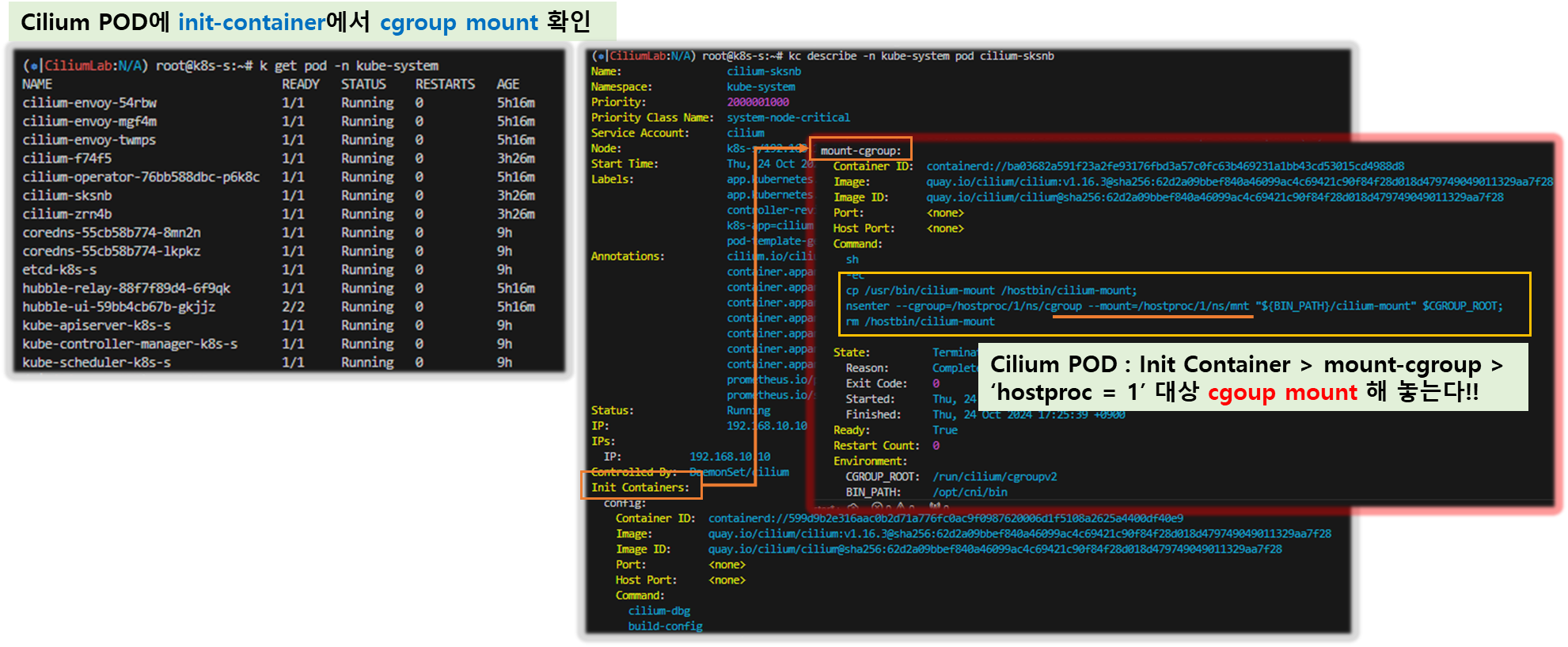Click the 'k get pod -n kube-system' command

click(x=349, y=66)
